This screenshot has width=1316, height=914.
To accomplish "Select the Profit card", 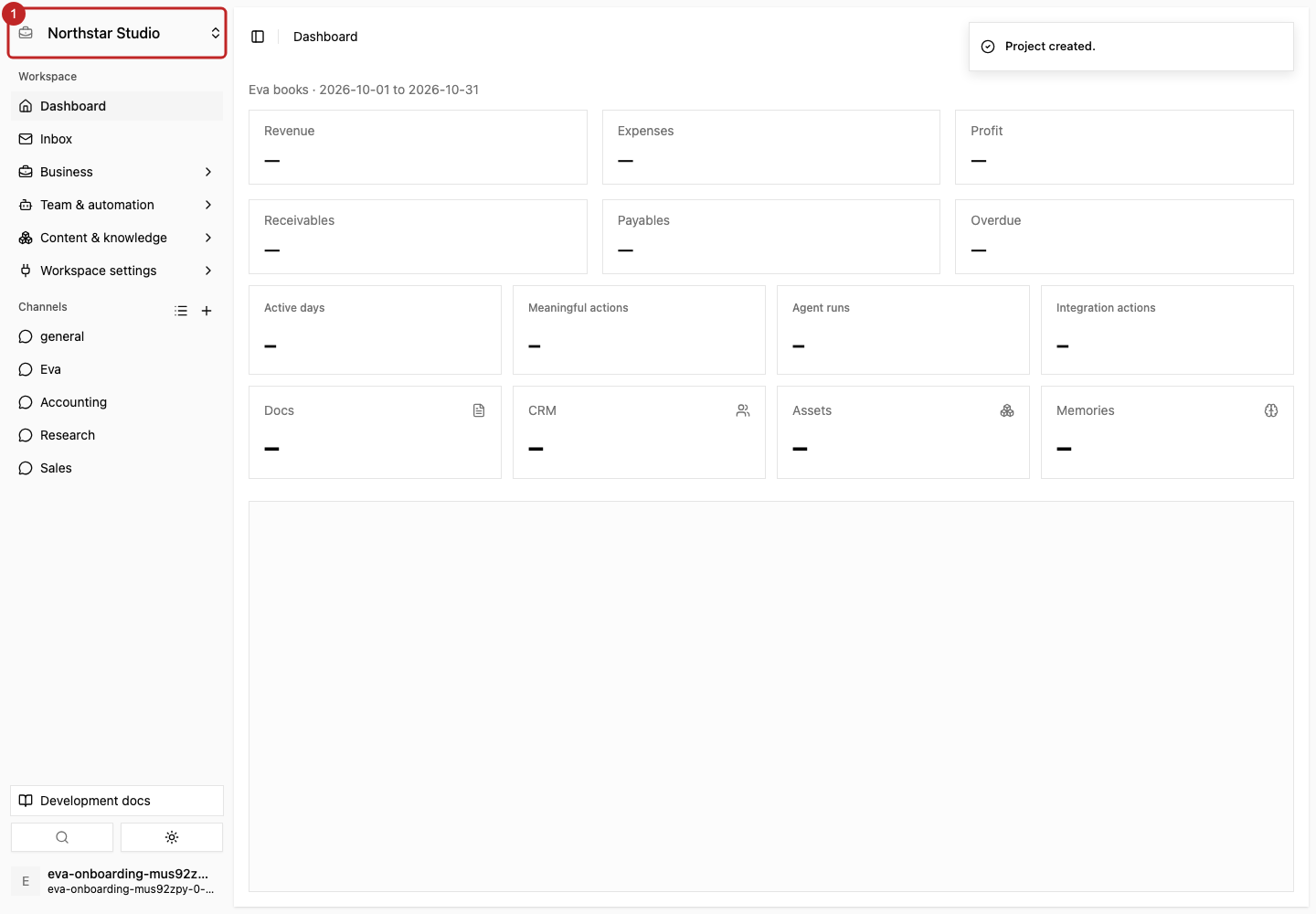I will click(x=1124, y=147).
